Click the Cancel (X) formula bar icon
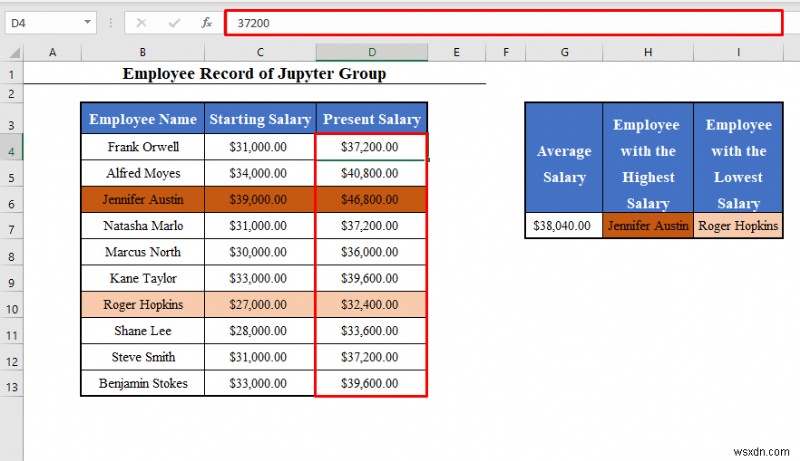 click(141, 23)
